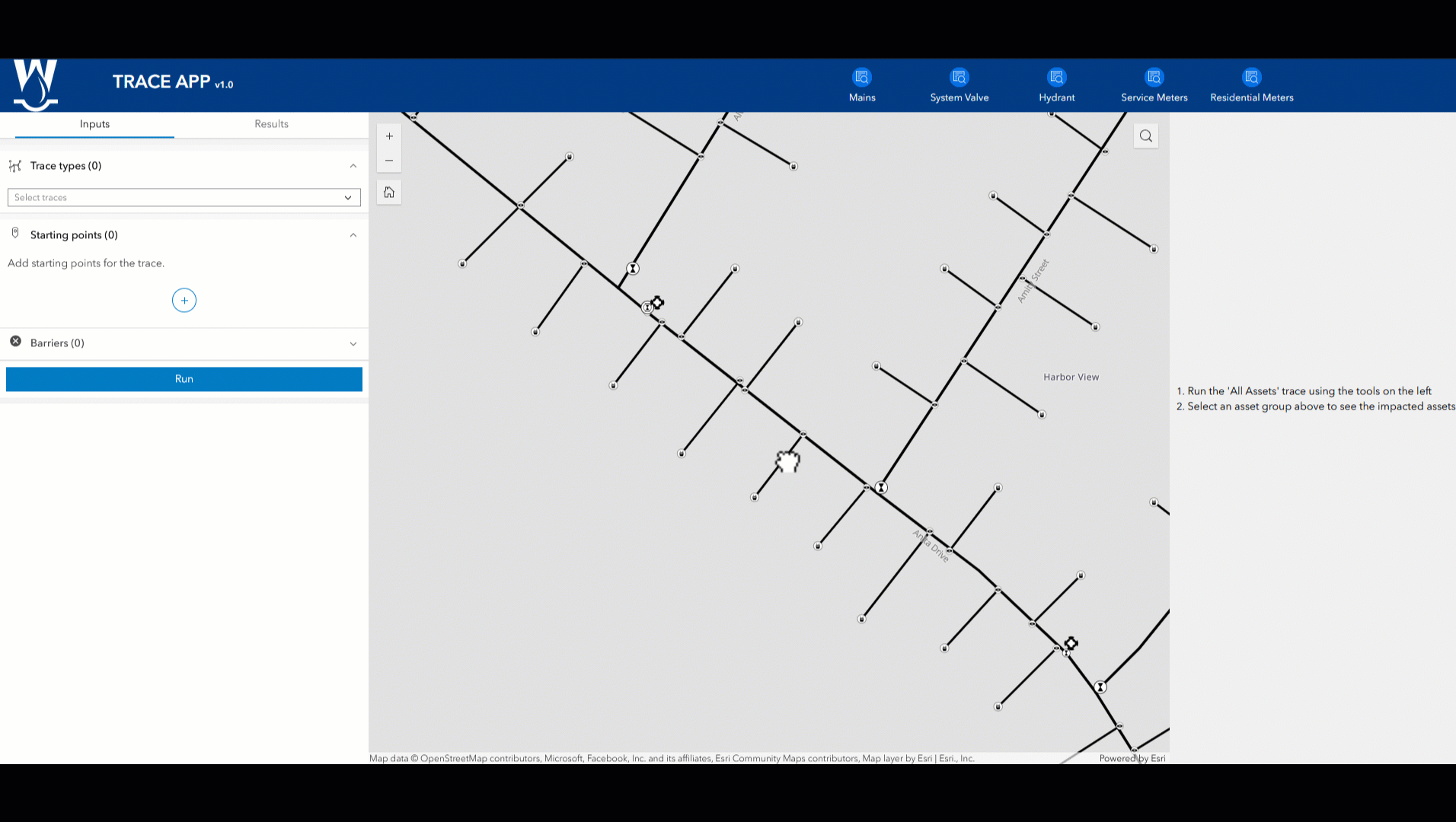Zoom out on the map
1456x822 pixels.
pyautogui.click(x=389, y=161)
